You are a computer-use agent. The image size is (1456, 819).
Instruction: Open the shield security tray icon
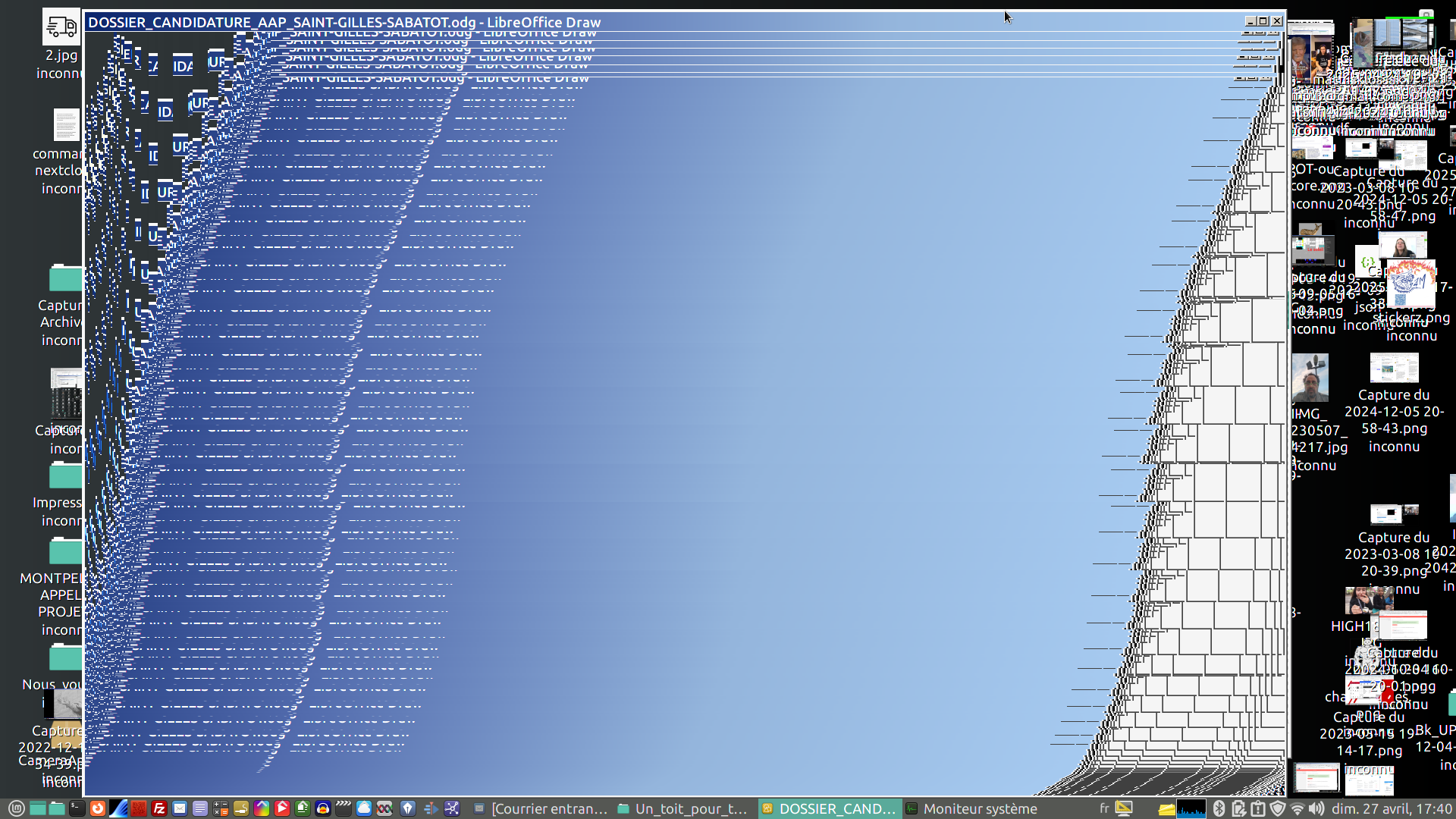1278,808
